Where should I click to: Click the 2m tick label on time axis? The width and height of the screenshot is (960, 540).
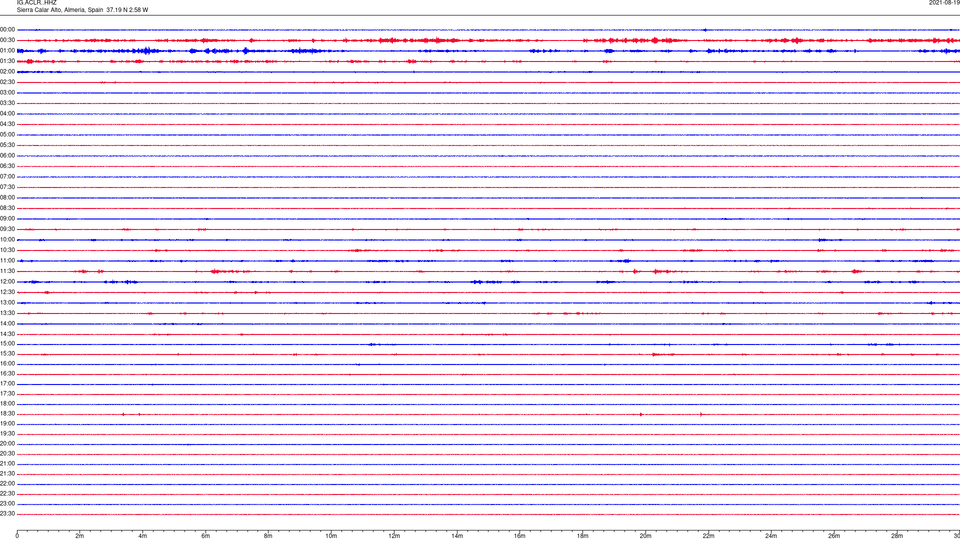pyautogui.click(x=80, y=536)
